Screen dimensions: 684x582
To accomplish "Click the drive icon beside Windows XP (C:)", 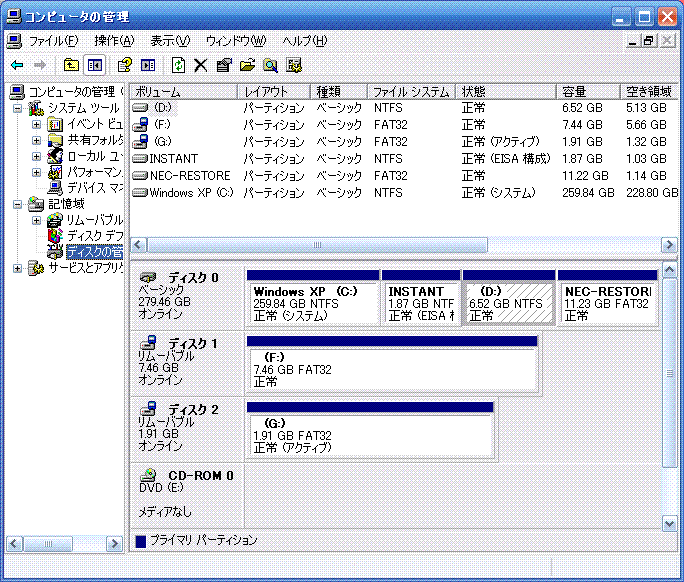I will [140, 192].
